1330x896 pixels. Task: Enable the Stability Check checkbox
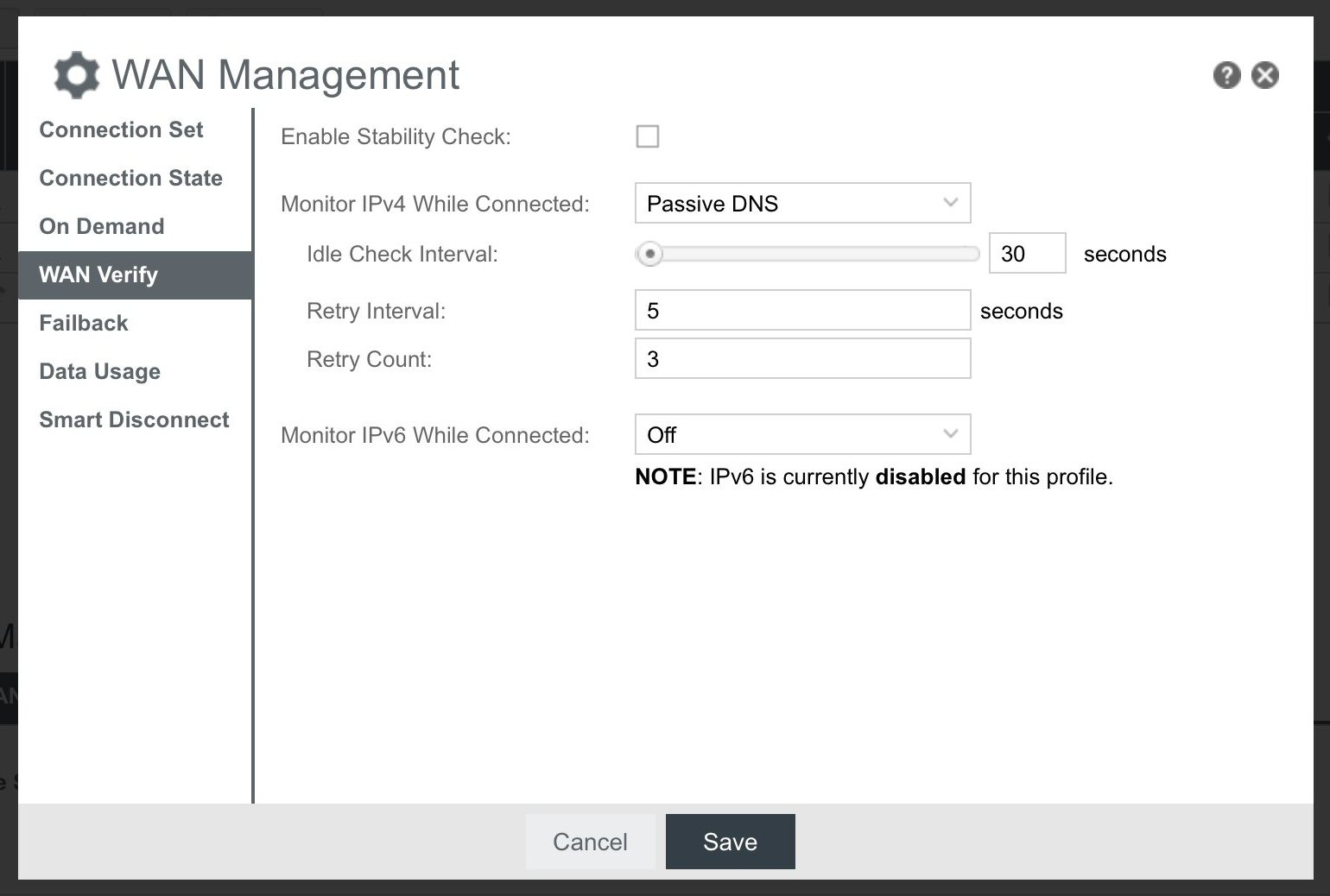[x=648, y=136]
